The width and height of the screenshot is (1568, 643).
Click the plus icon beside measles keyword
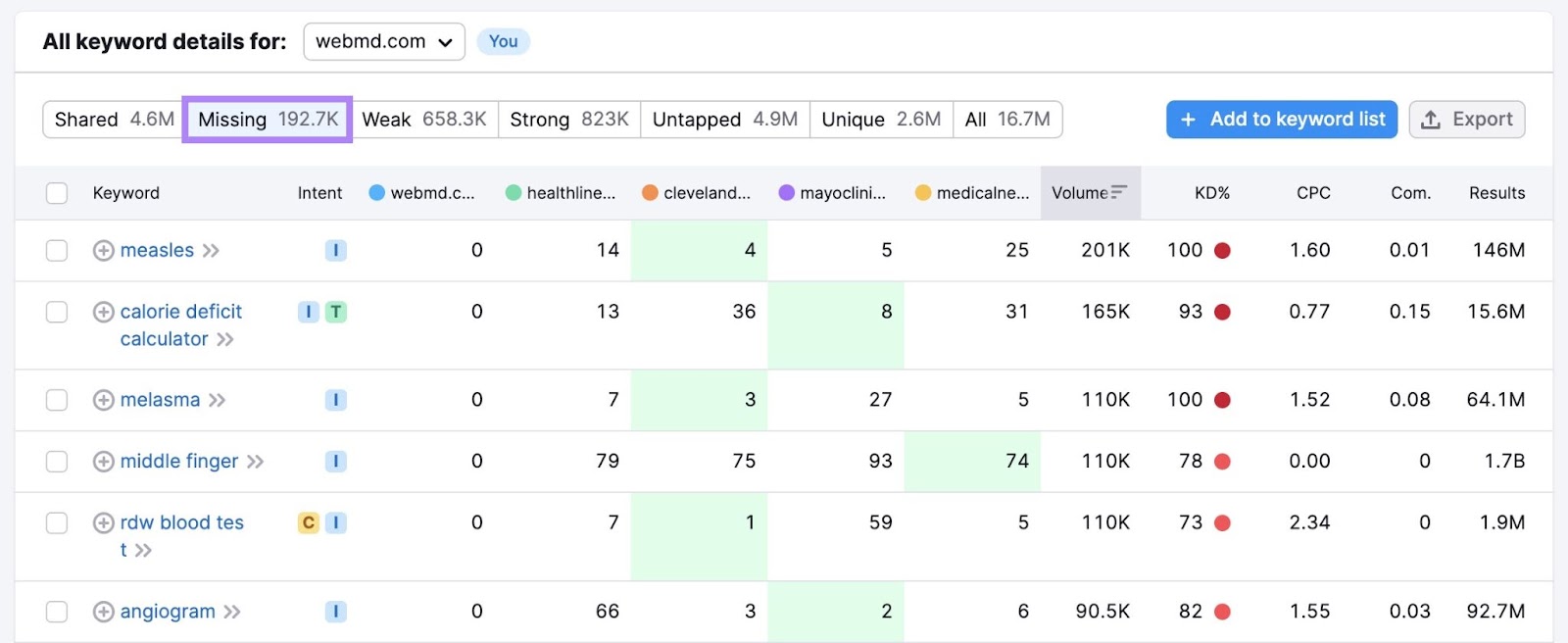pos(103,251)
